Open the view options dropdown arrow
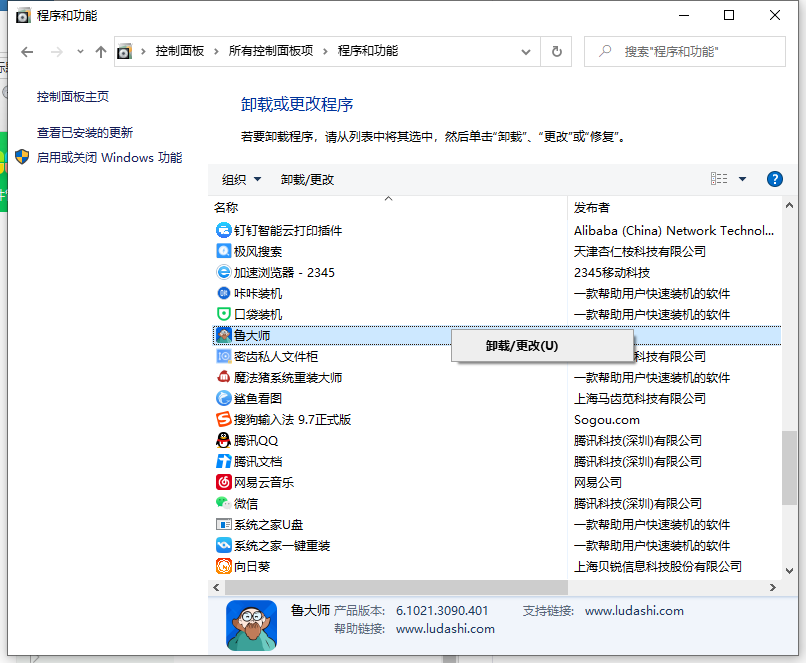Image resolution: width=806 pixels, height=663 pixels. pos(742,180)
